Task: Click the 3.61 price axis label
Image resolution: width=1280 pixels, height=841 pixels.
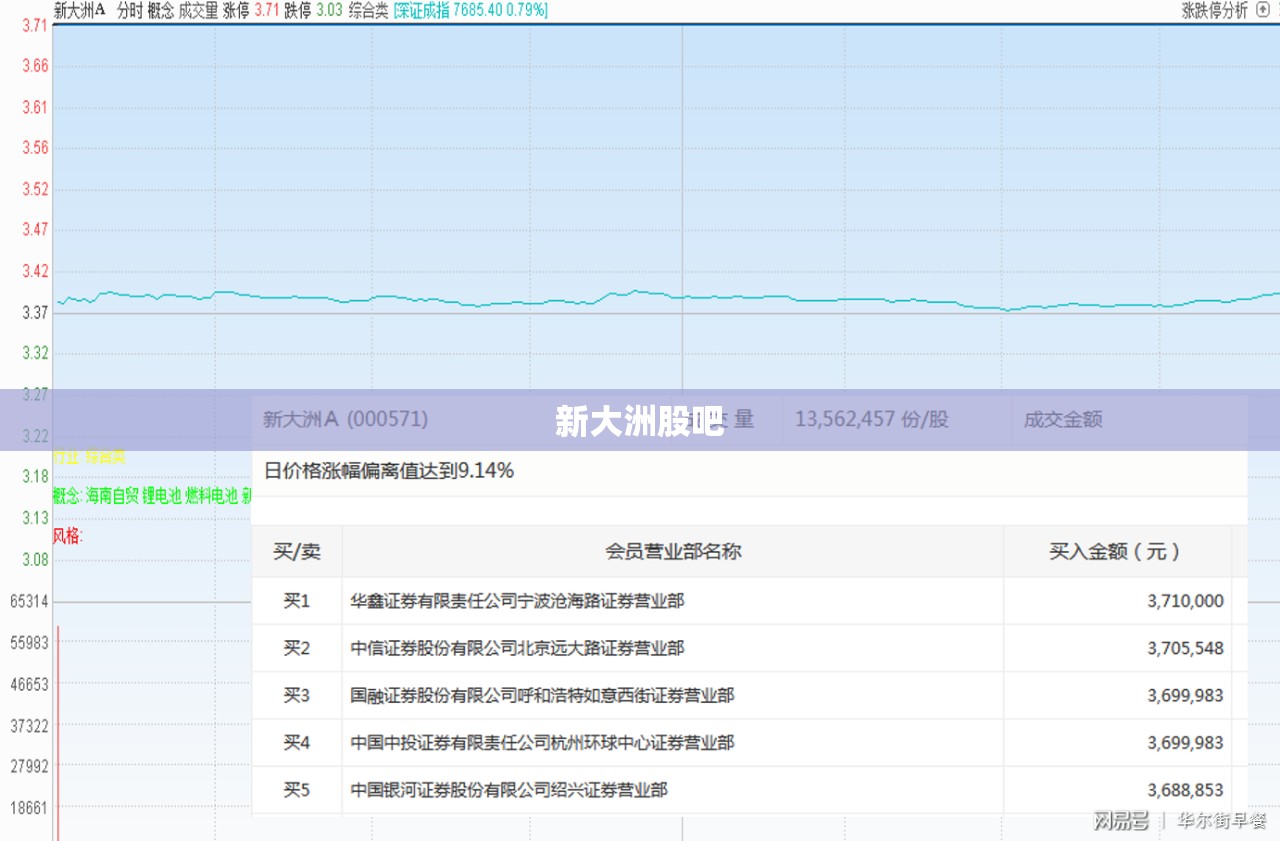Action: click(35, 107)
